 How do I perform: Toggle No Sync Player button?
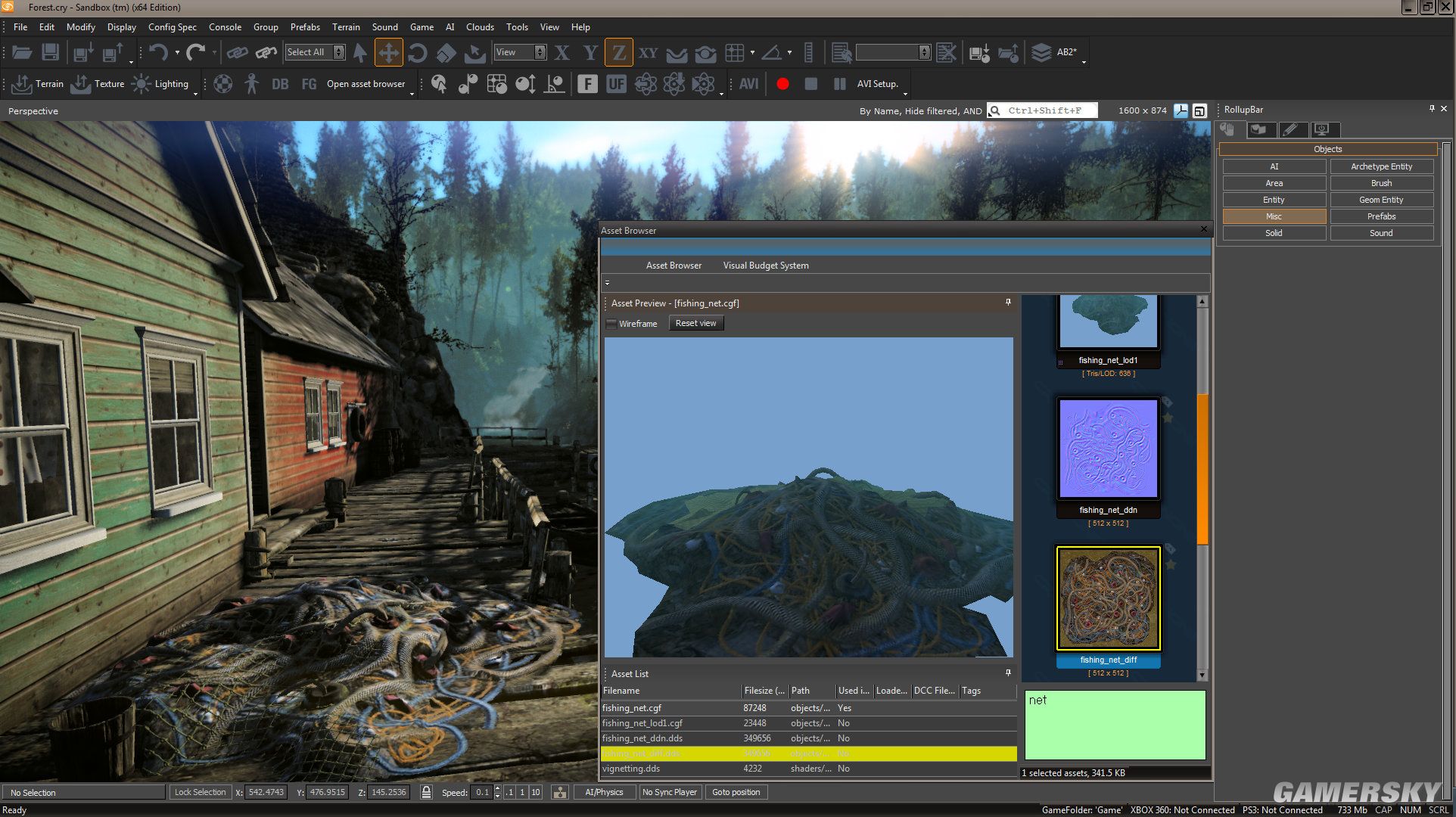coord(670,792)
